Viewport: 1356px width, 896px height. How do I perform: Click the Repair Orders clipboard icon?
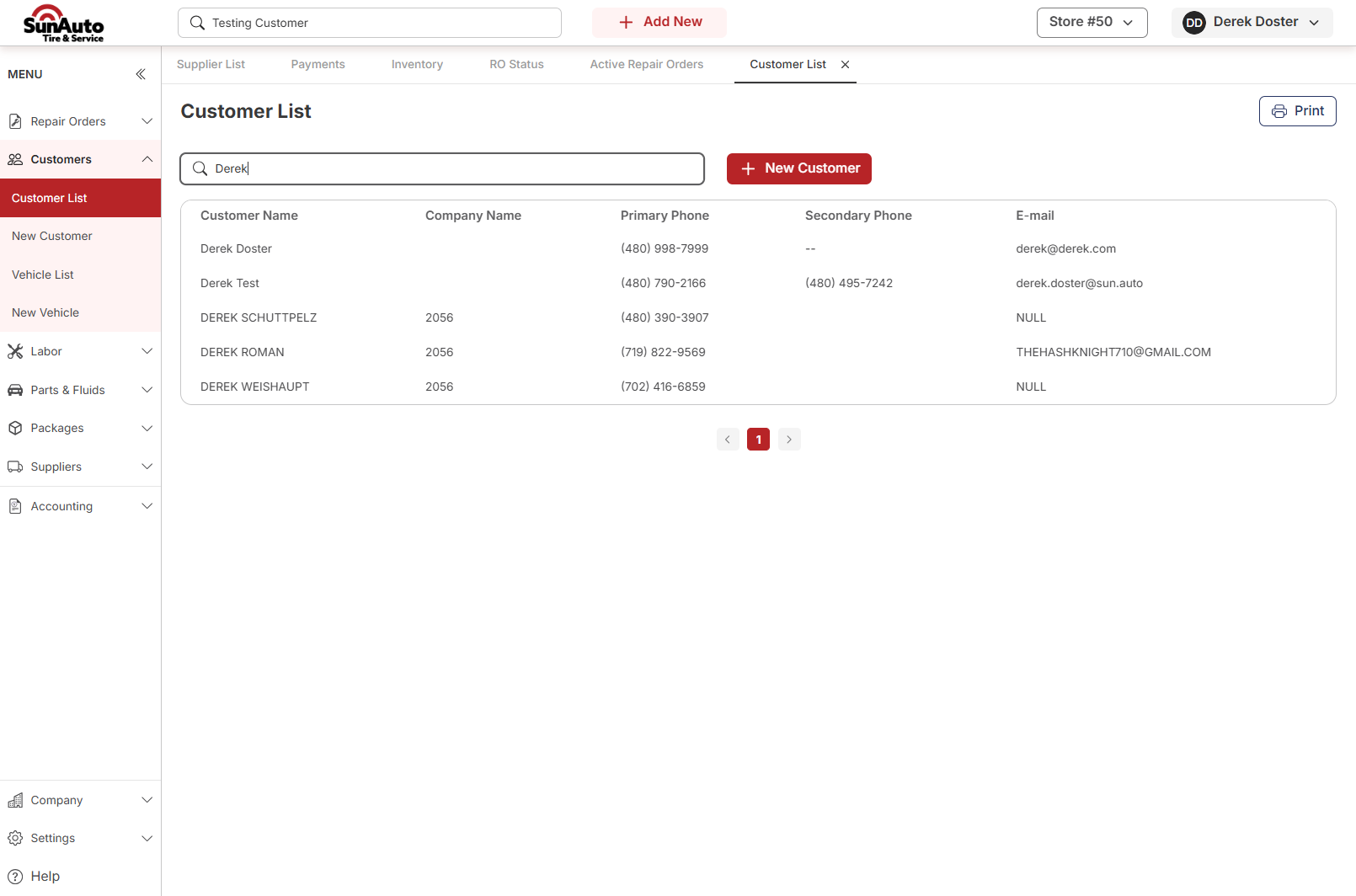tap(15, 121)
